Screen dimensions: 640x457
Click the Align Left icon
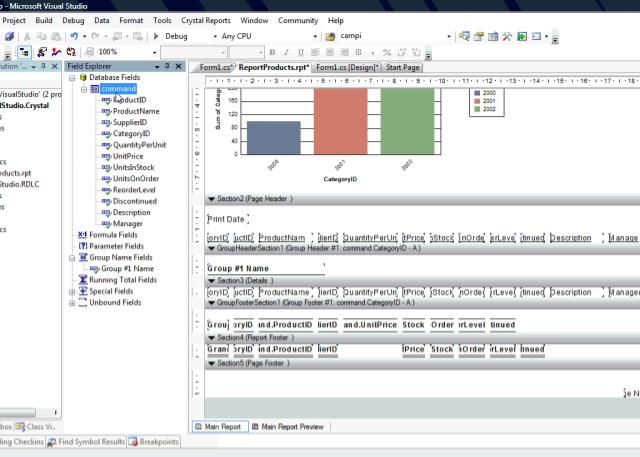click(x=315, y=52)
